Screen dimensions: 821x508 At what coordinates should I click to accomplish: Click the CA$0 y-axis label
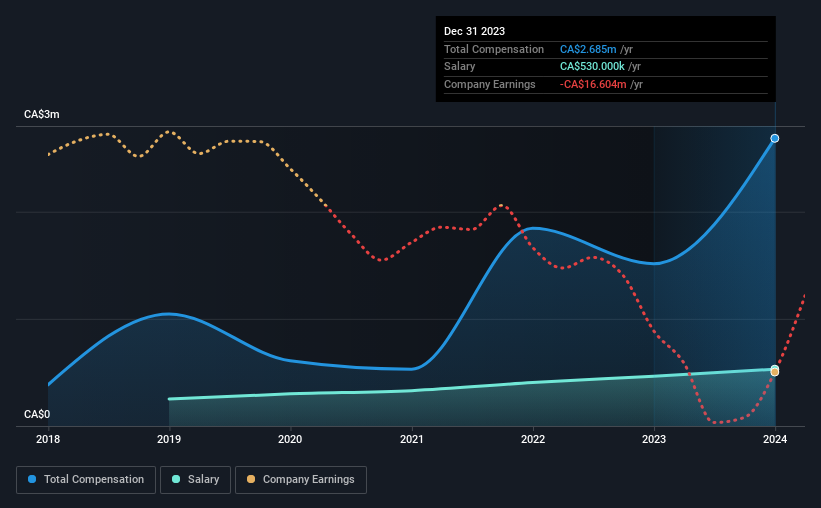click(x=37, y=414)
